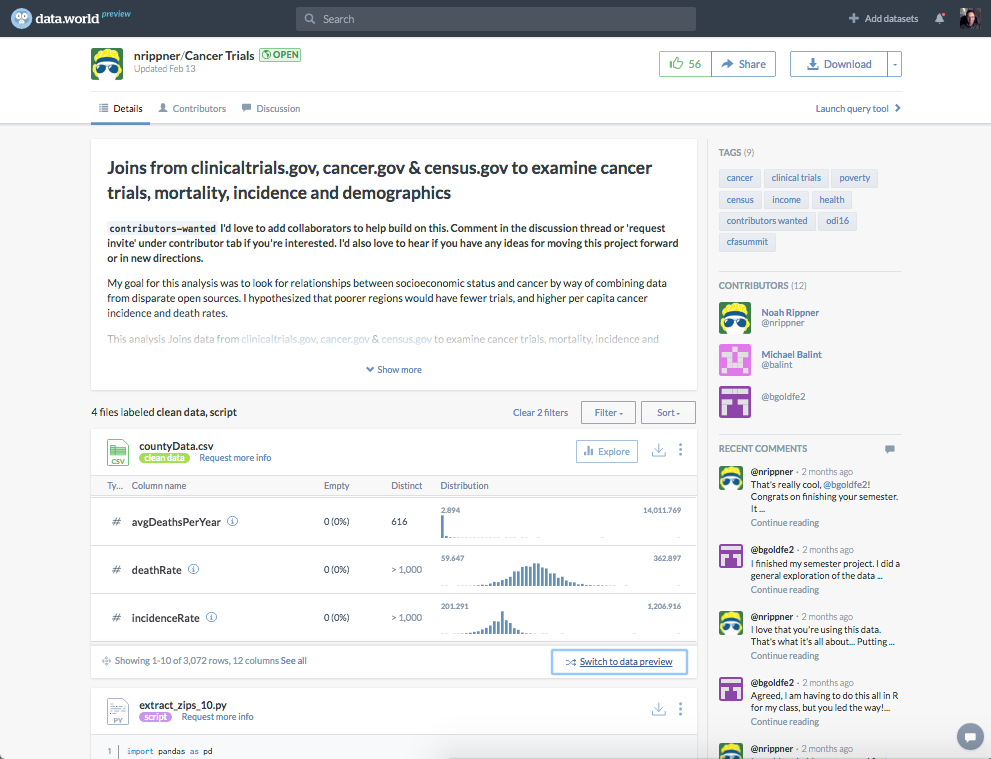Click the countyData.csv file type icon

click(118, 452)
